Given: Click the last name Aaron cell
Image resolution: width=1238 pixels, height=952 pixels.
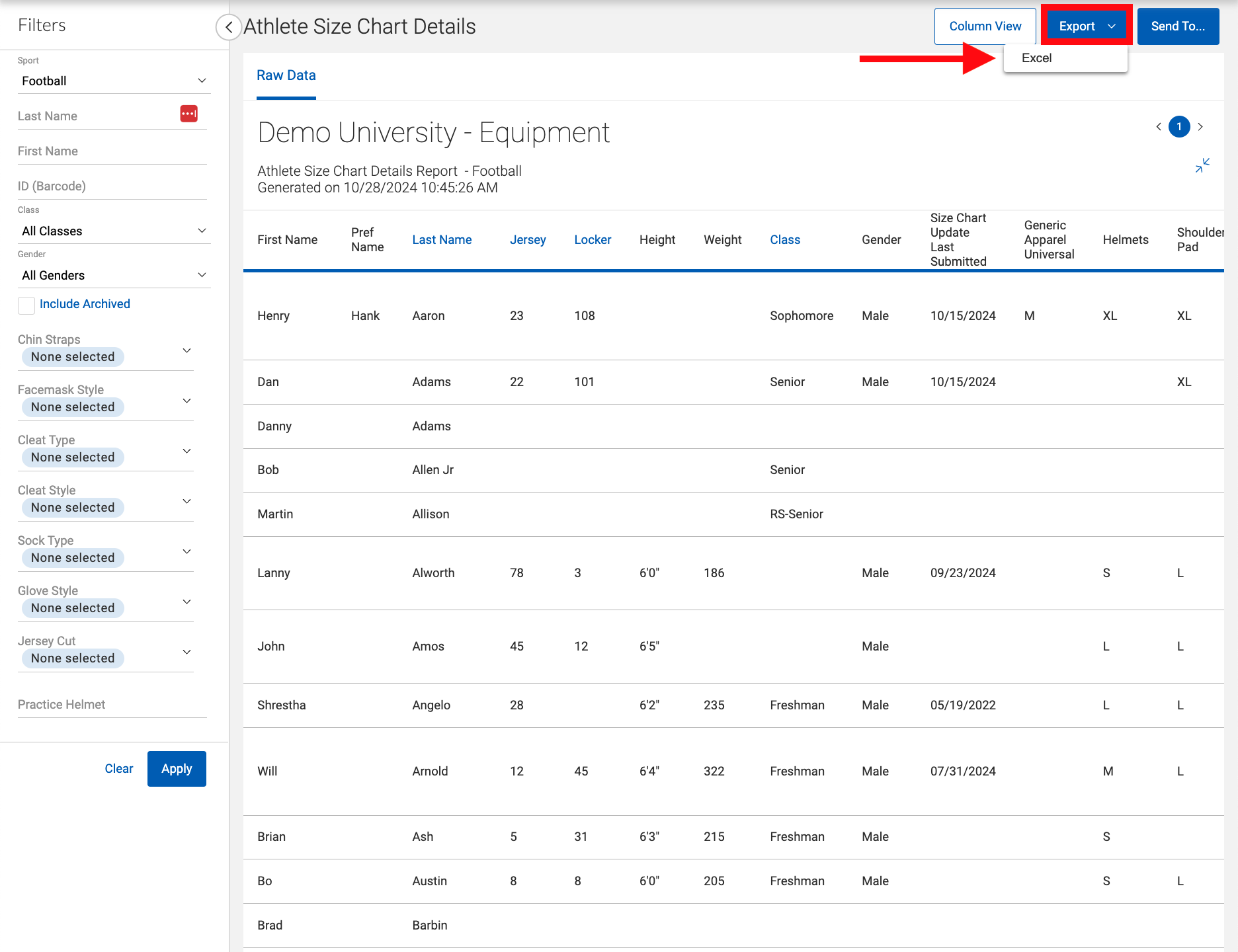Looking at the screenshot, I should 429,316.
